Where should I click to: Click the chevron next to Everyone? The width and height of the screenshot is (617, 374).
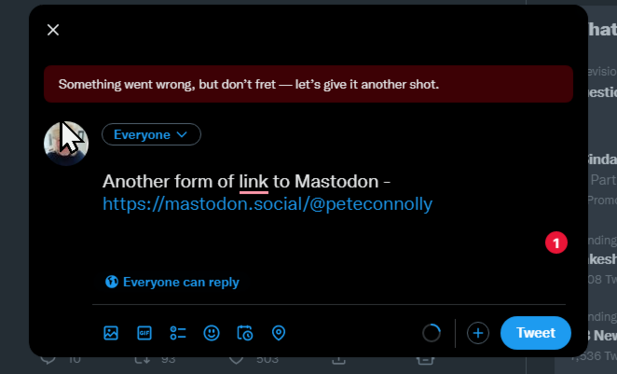pyautogui.click(x=182, y=135)
